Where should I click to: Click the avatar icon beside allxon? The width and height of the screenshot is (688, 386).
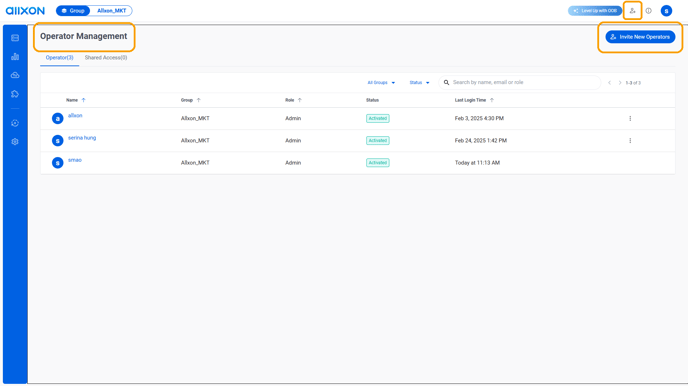(57, 118)
